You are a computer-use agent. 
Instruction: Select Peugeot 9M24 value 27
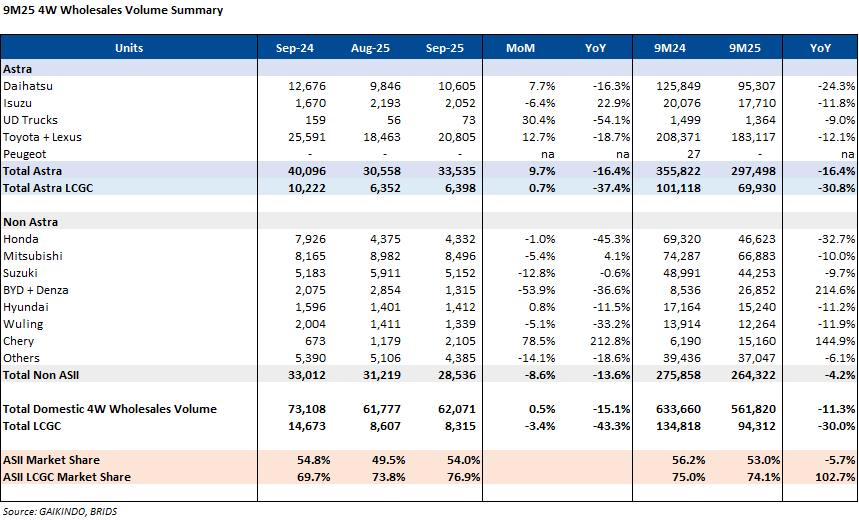(x=693, y=154)
